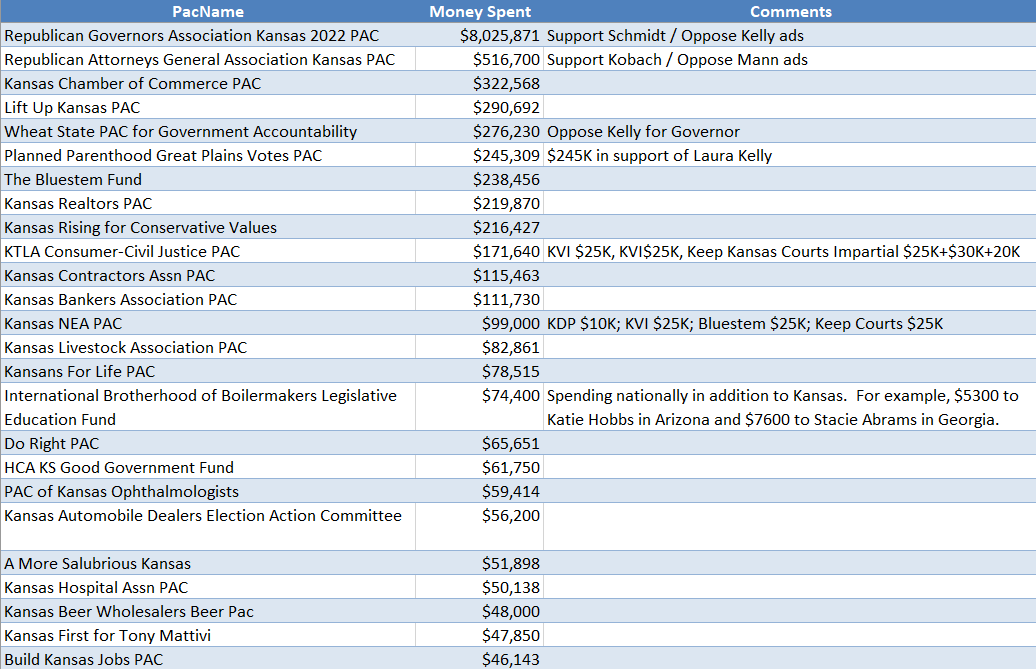
Task: Select The Bluestem Fund cell
Action: (x=207, y=179)
